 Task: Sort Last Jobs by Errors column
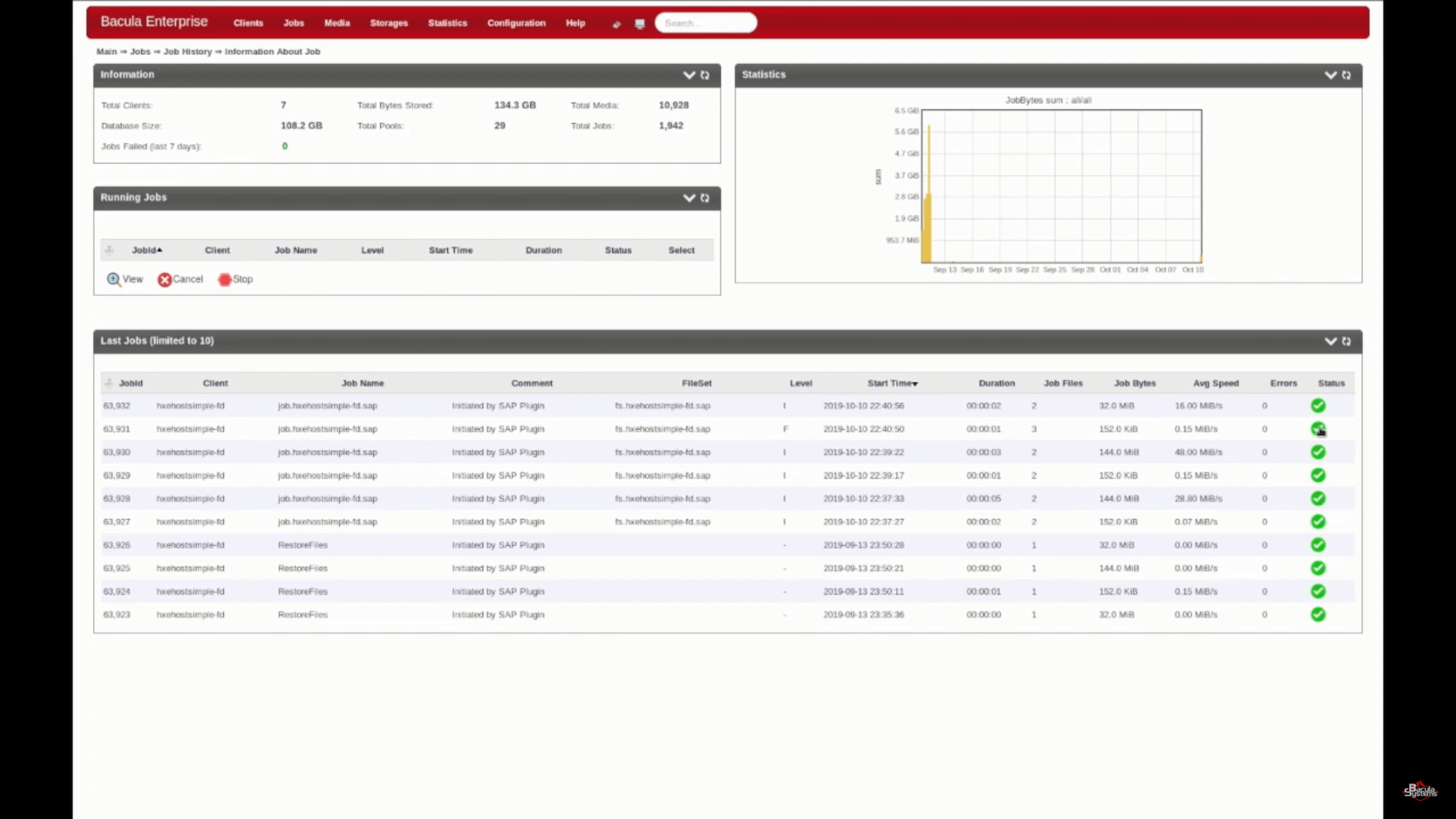[x=1283, y=384]
